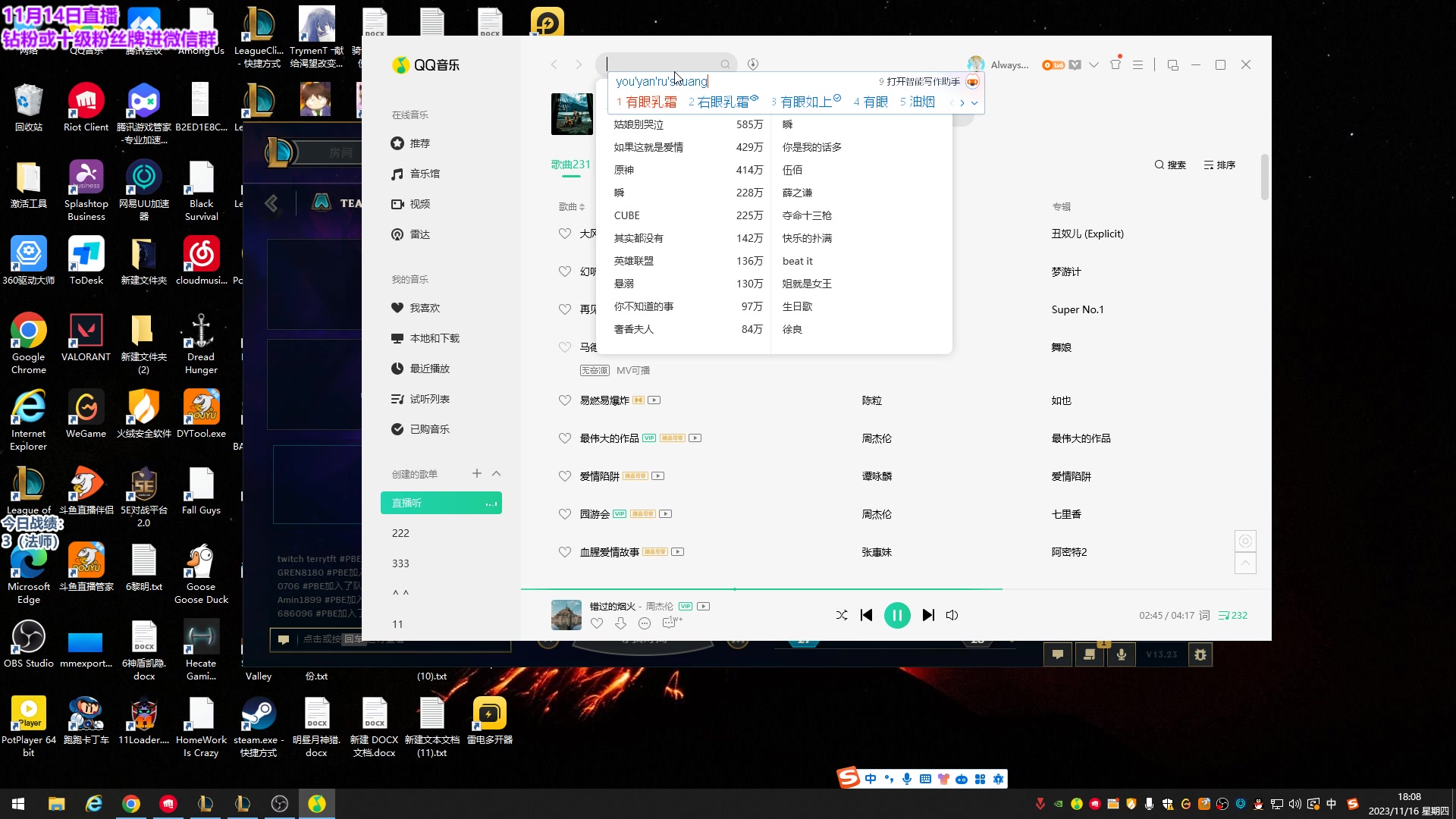The height and width of the screenshot is (819, 1456).
Task: Open Google Chrome from the taskbar
Action: click(131, 804)
